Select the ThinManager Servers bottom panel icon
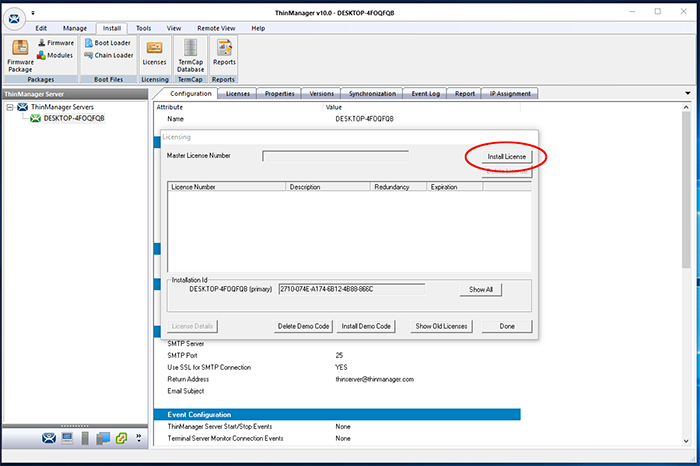 tap(49, 438)
